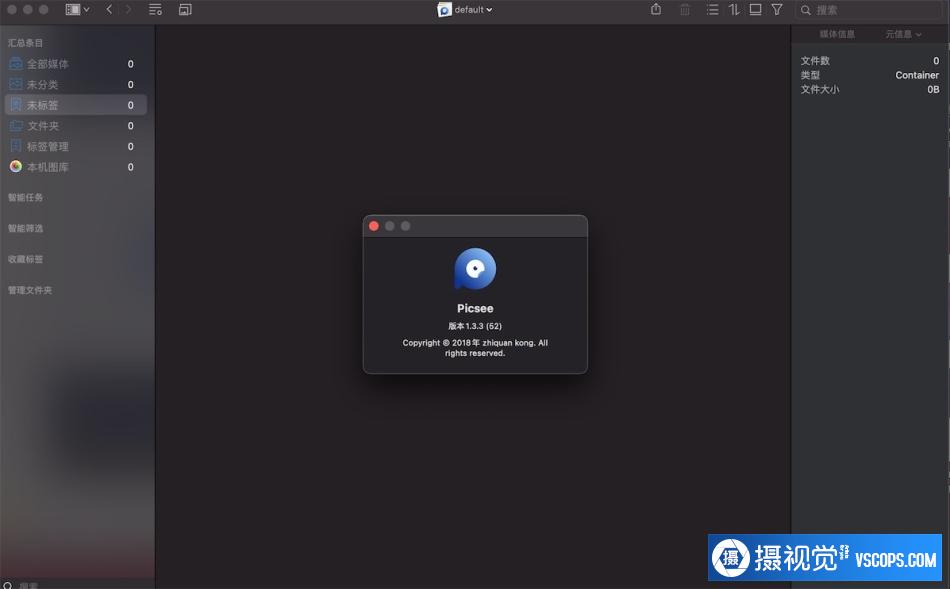Click the 标签管理 tag icon
The image size is (950, 589).
pyautogui.click(x=16, y=146)
